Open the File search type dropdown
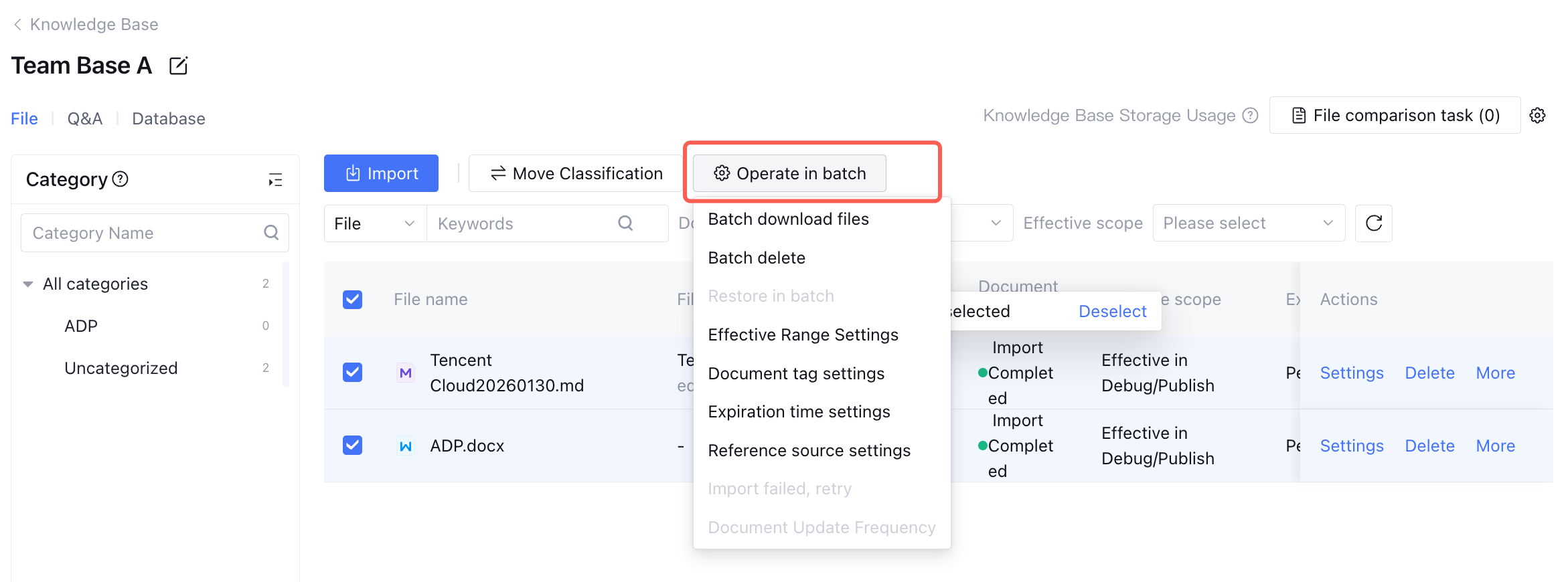The image size is (1568, 582). click(374, 223)
